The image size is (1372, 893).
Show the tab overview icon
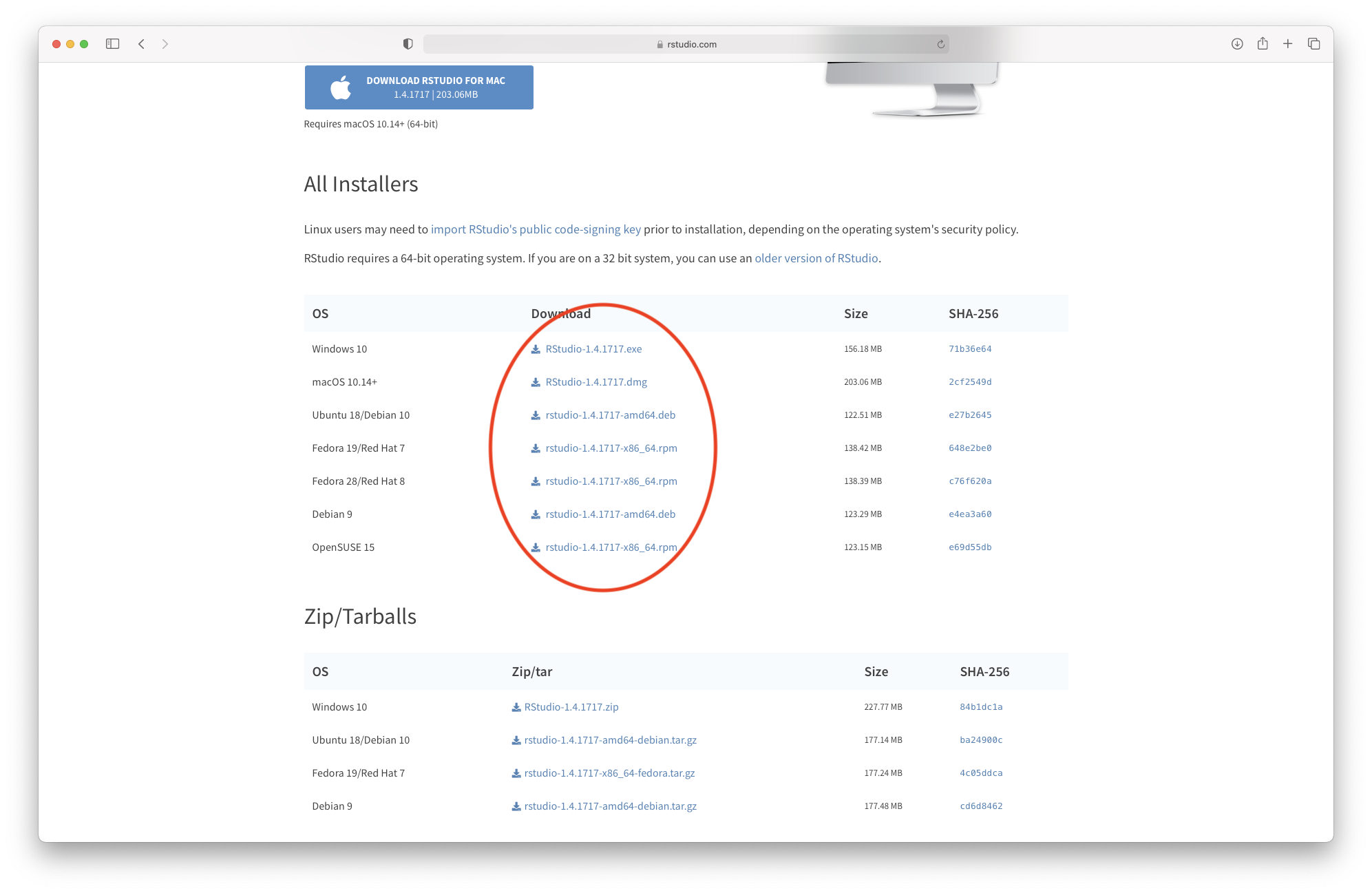pyautogui.click(x=1313, y=44)
